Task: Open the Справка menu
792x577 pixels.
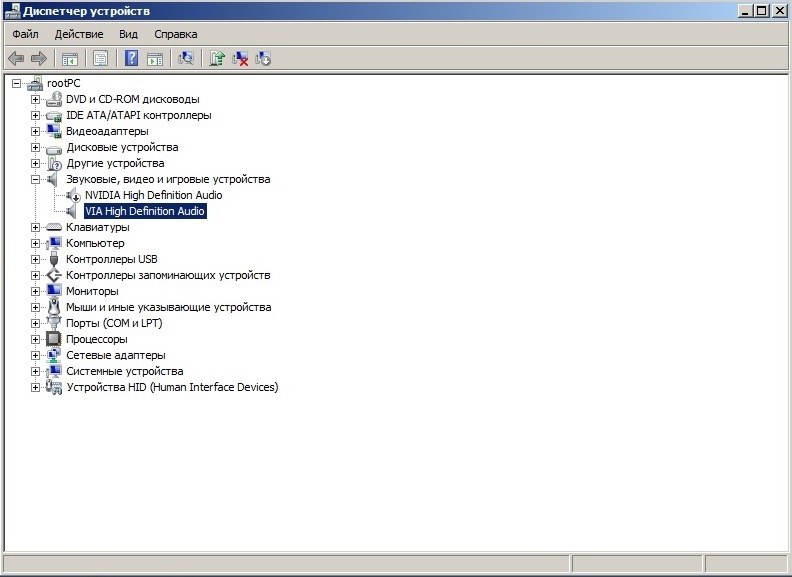Action: pos(176,34)
